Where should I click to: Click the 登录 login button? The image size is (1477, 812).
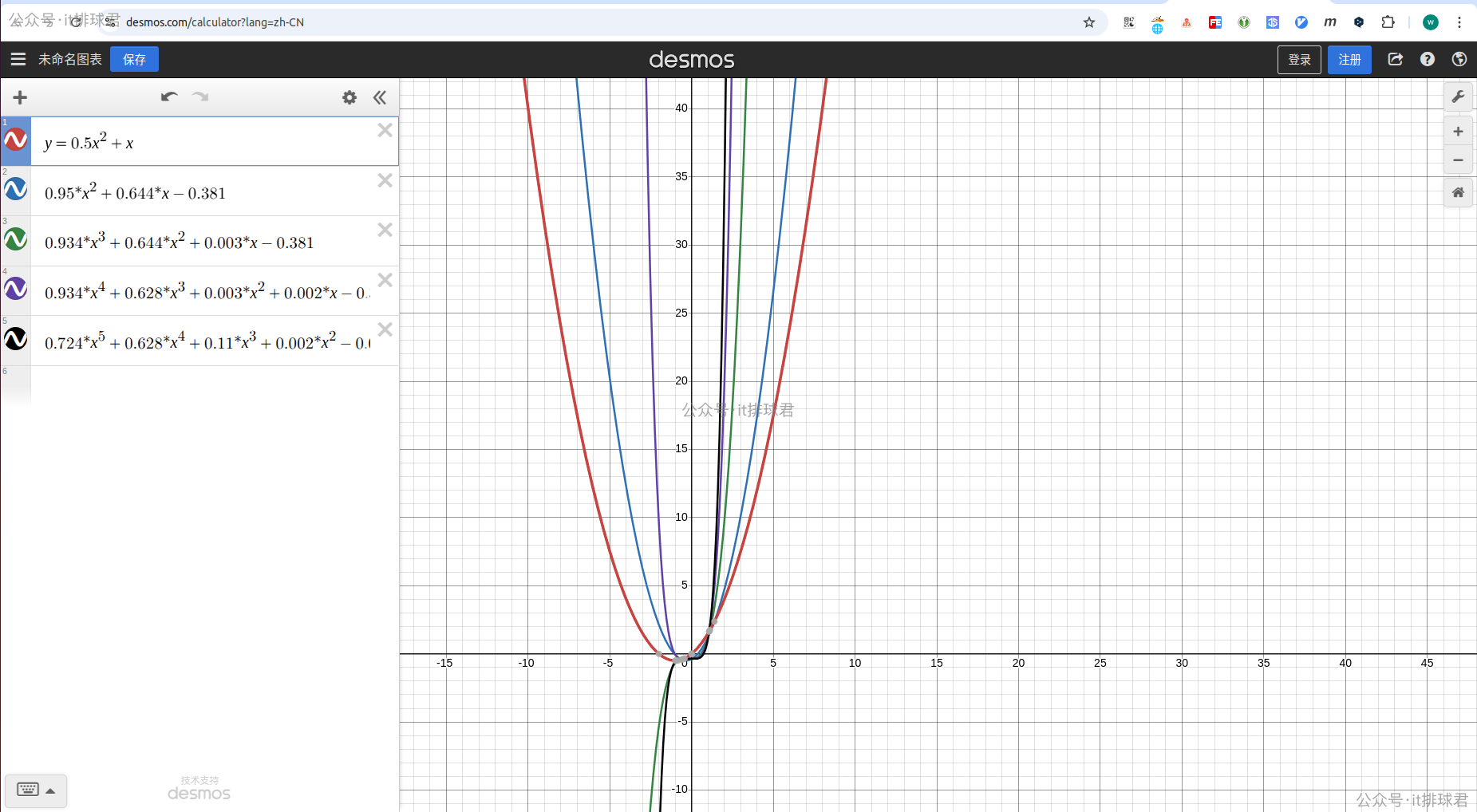pos(1299,59)
